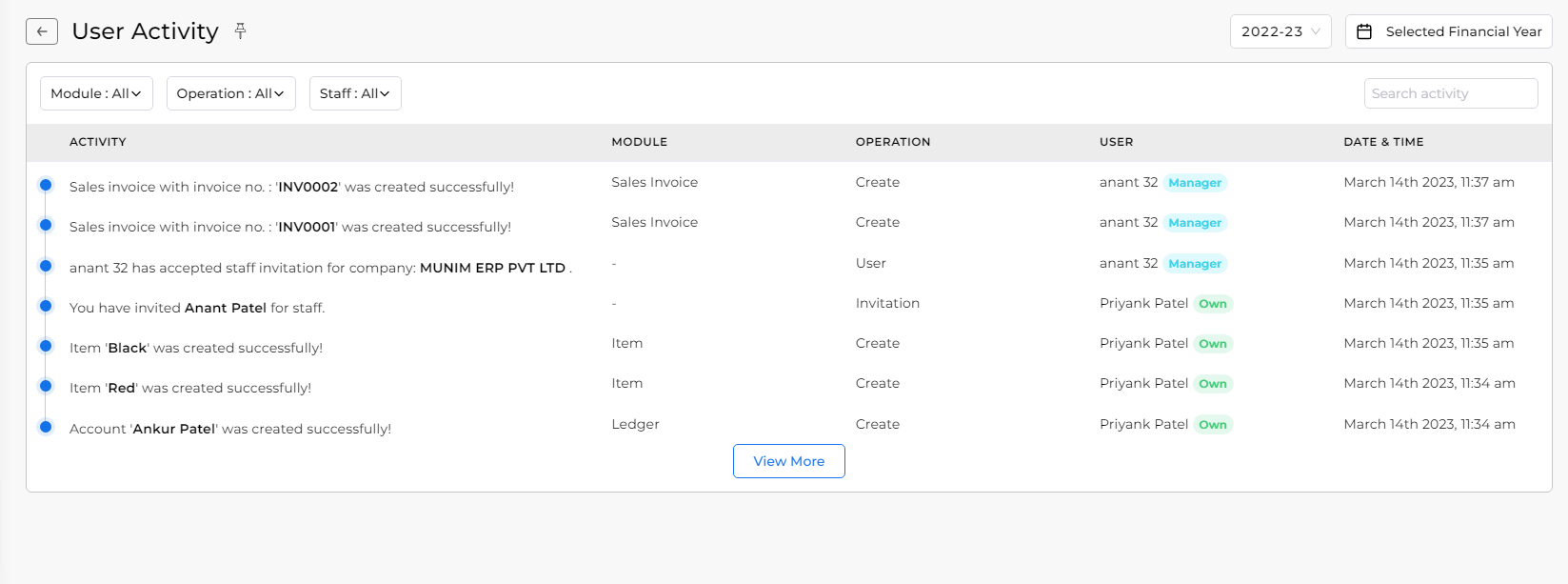Click Own badge in Invitation row
Image resolution: width=1568 pixels, height=584 pixels.
tap(1213, 304)
